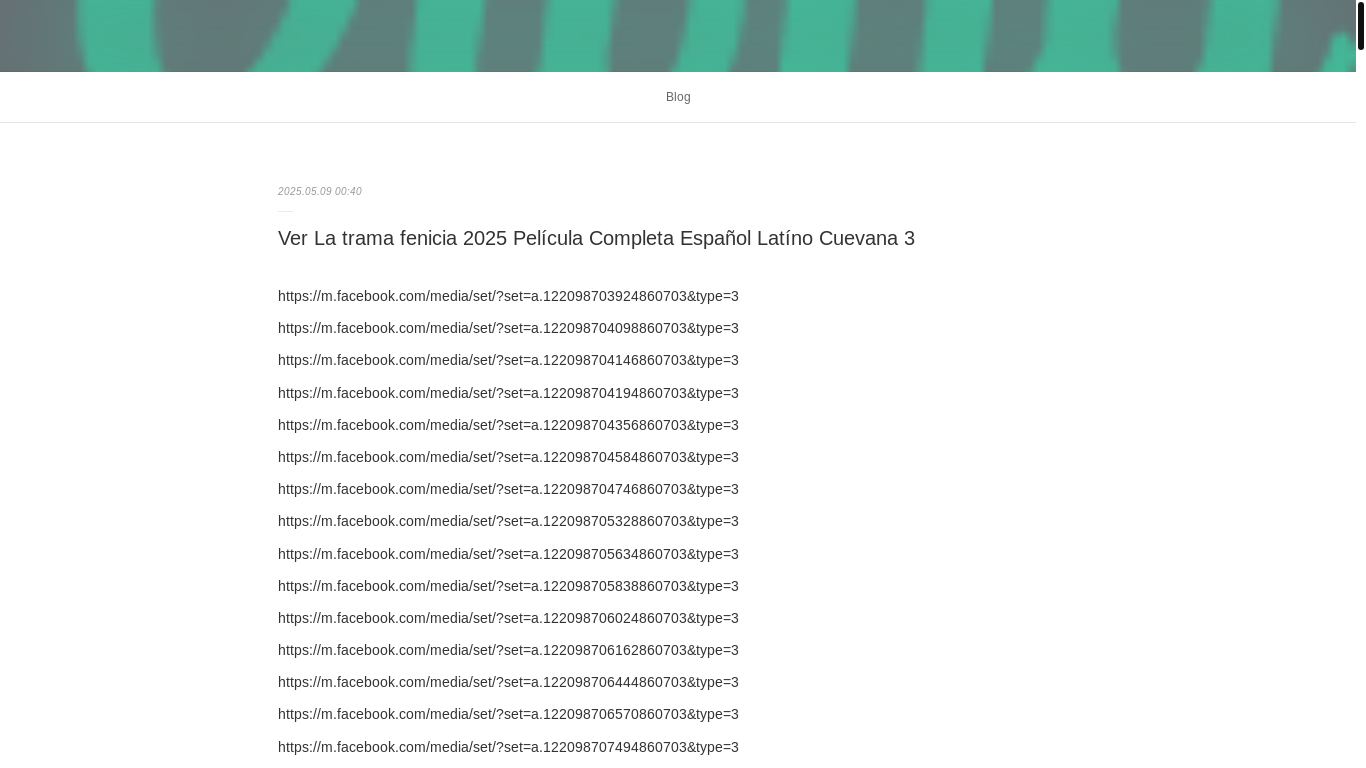This screenshot has width=1366, height=768.
Task: Open the Facebook link ending 122098703924860703
Action: click(x=508, y=296)
